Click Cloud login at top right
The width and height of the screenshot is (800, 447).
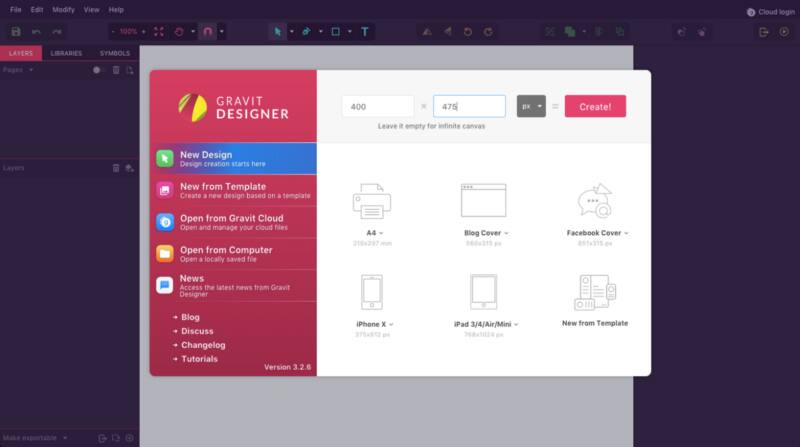(x=771, y=12)
